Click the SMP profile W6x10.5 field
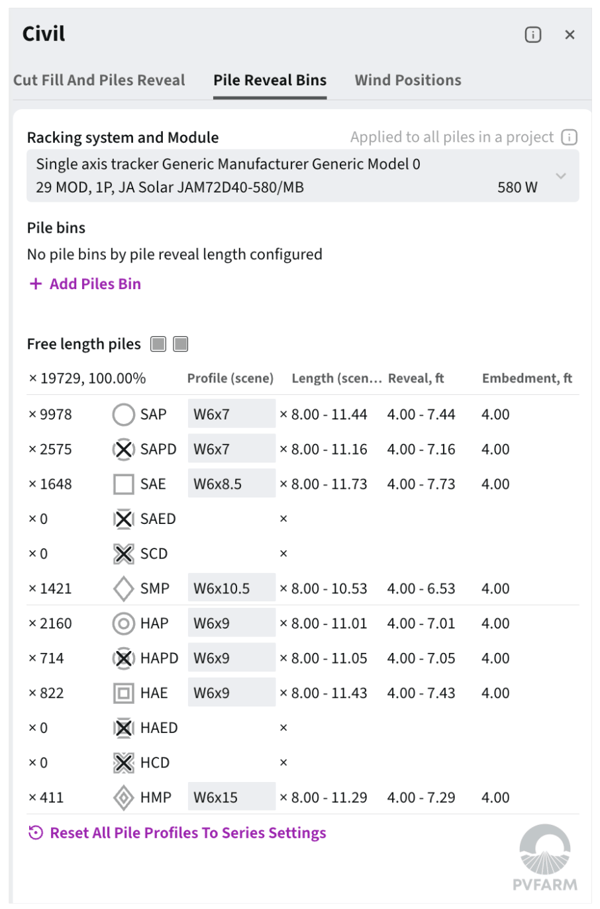 pyautogui.click(x=231, y=589)
